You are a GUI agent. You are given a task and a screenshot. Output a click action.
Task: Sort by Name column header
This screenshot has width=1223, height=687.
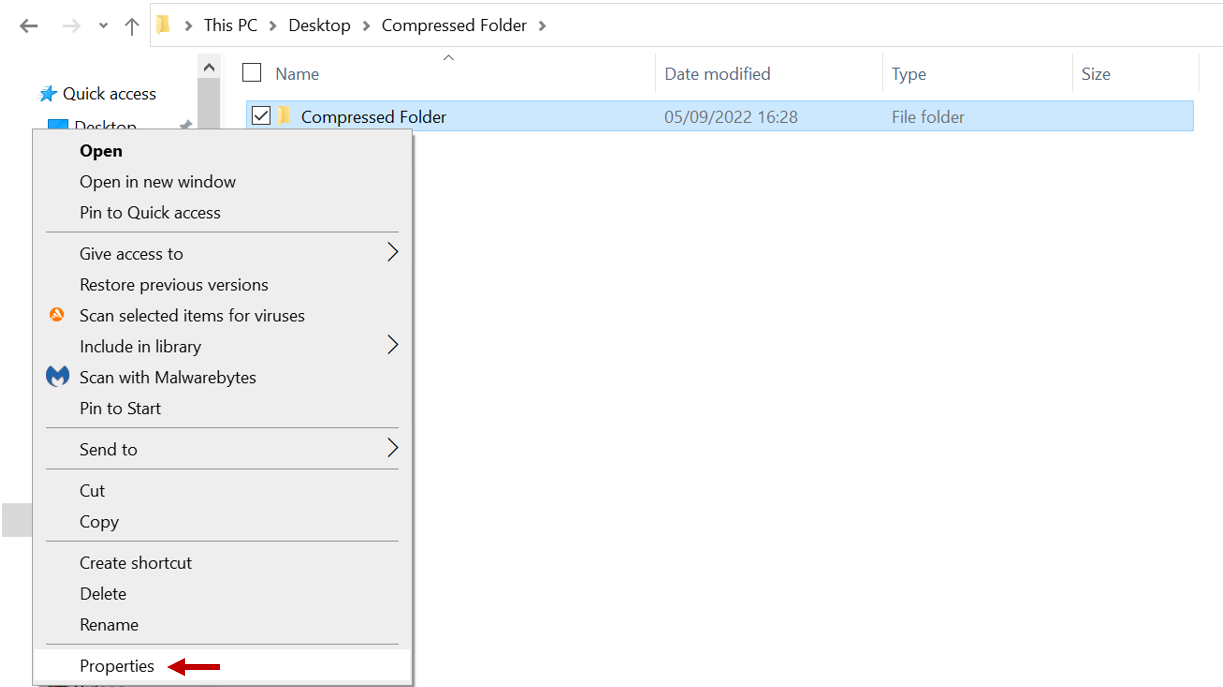click(297, 74)
